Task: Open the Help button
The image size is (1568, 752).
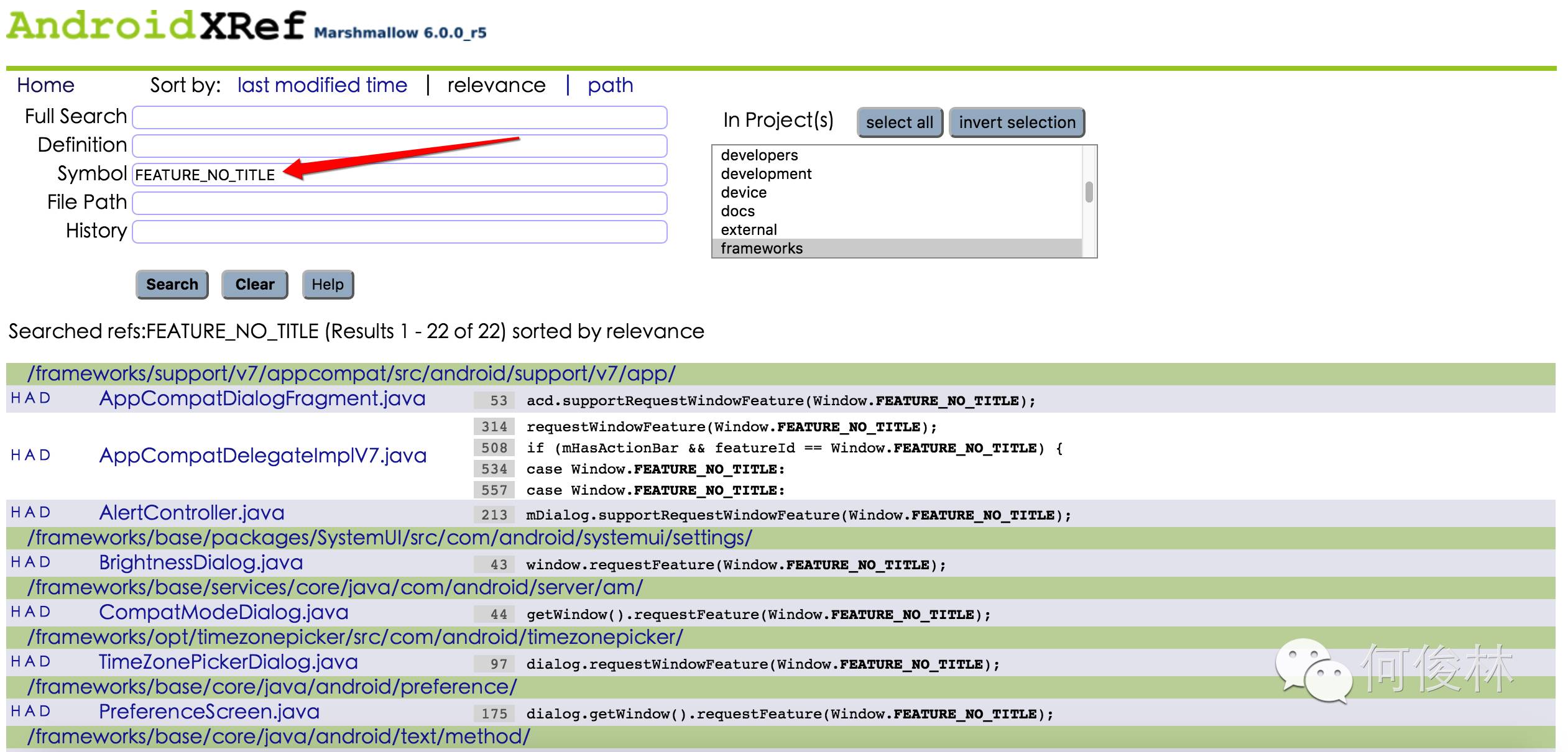Action: 328,285
